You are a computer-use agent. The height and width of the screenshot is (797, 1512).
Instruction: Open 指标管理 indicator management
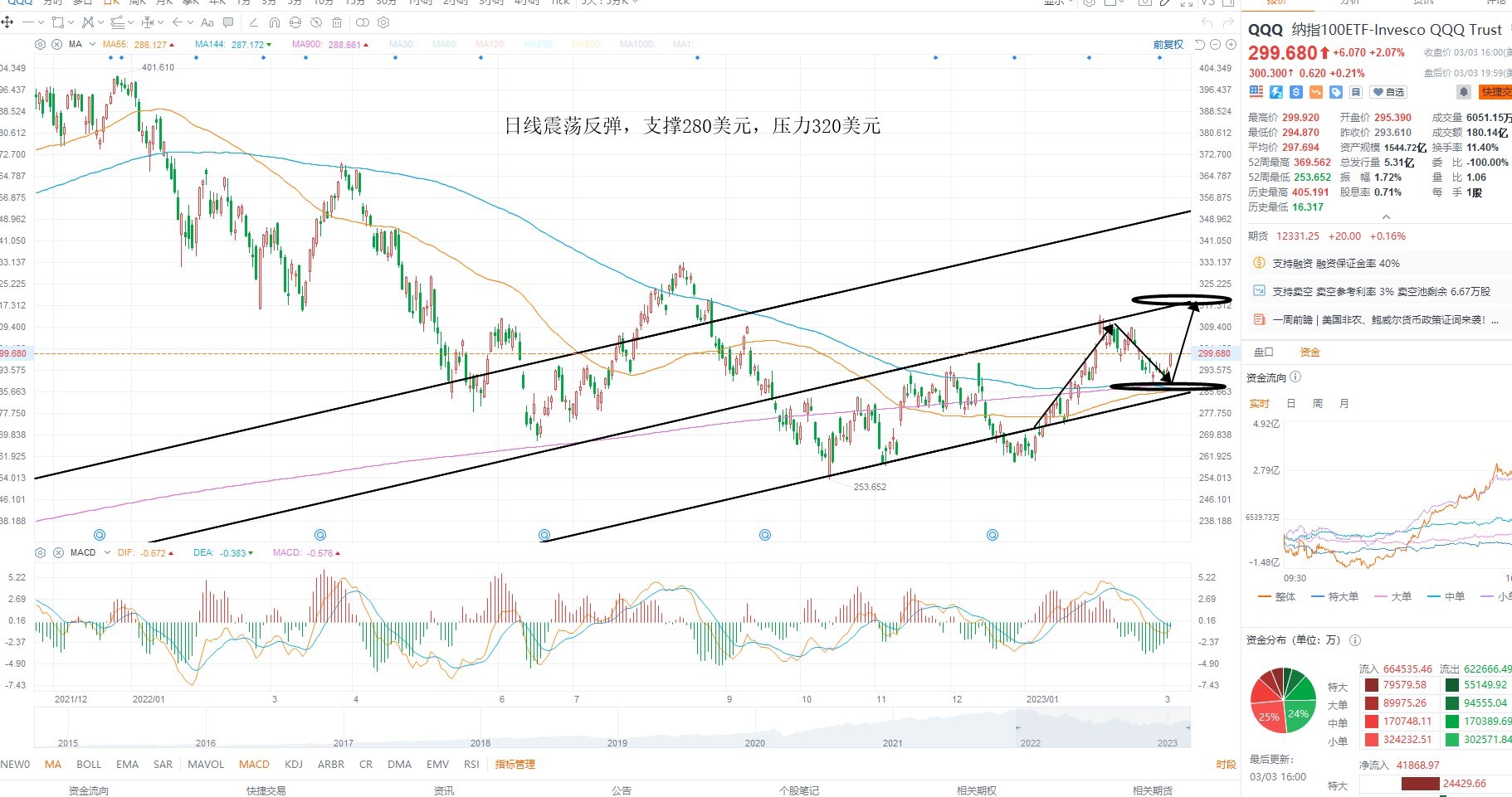(x=515, y=765)
